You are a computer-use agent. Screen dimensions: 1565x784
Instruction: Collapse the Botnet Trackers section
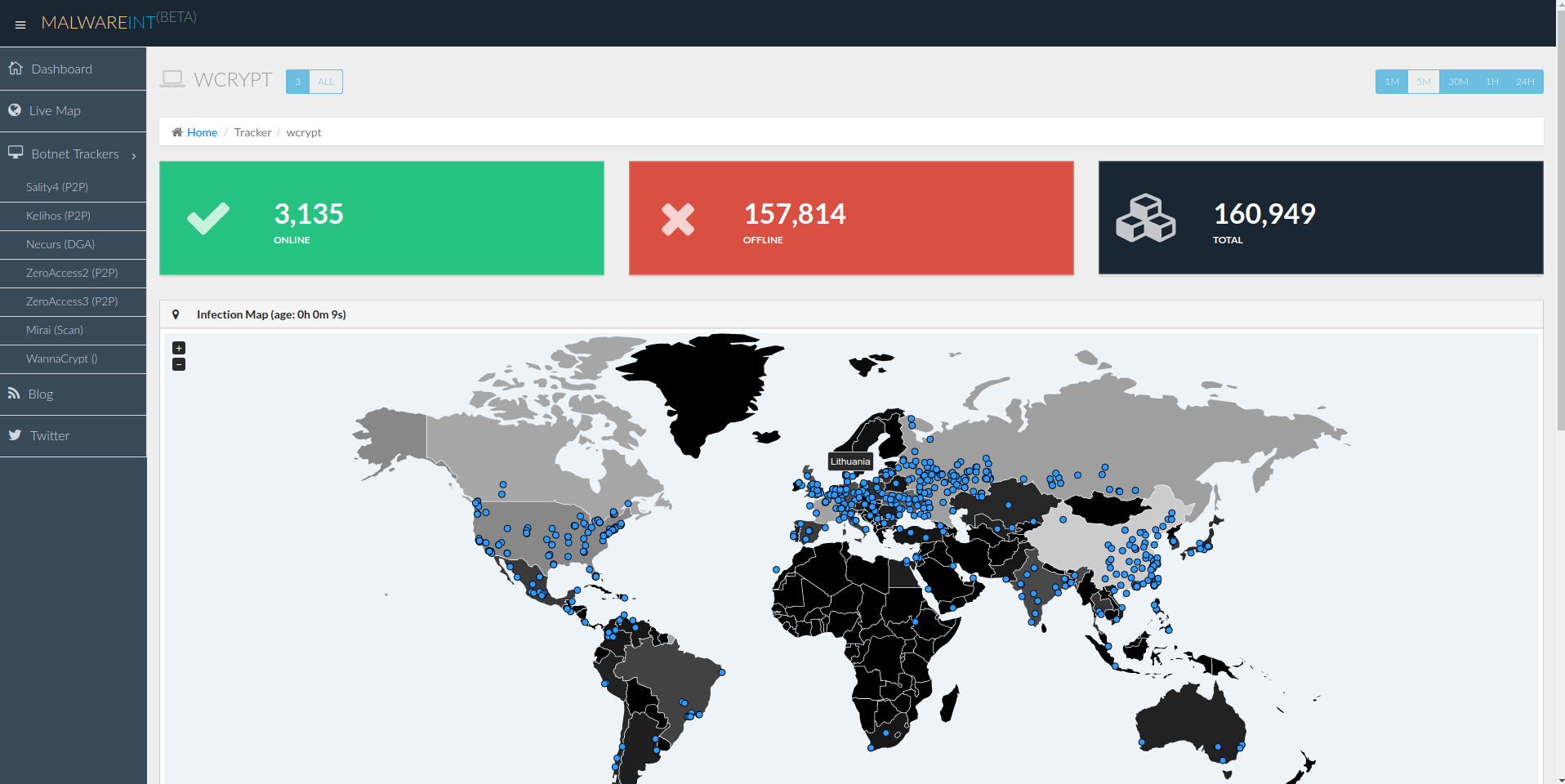coord(74,154)
